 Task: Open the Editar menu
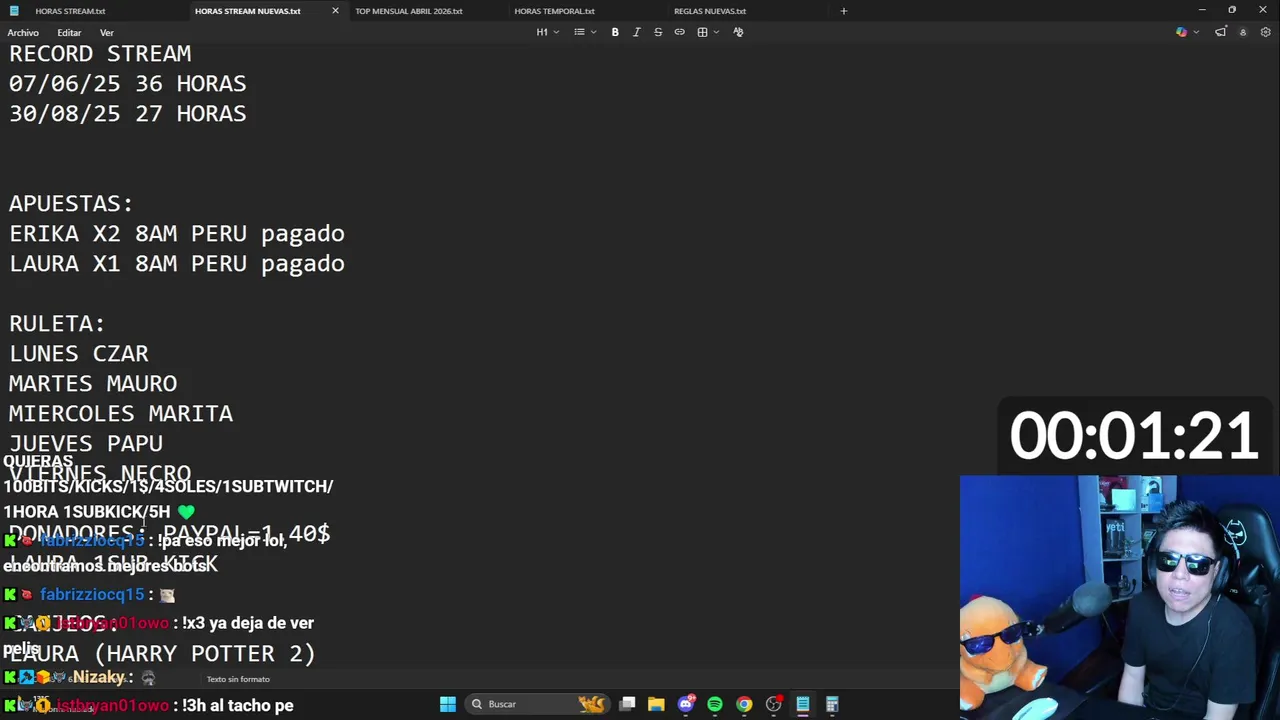click(69, 33)
